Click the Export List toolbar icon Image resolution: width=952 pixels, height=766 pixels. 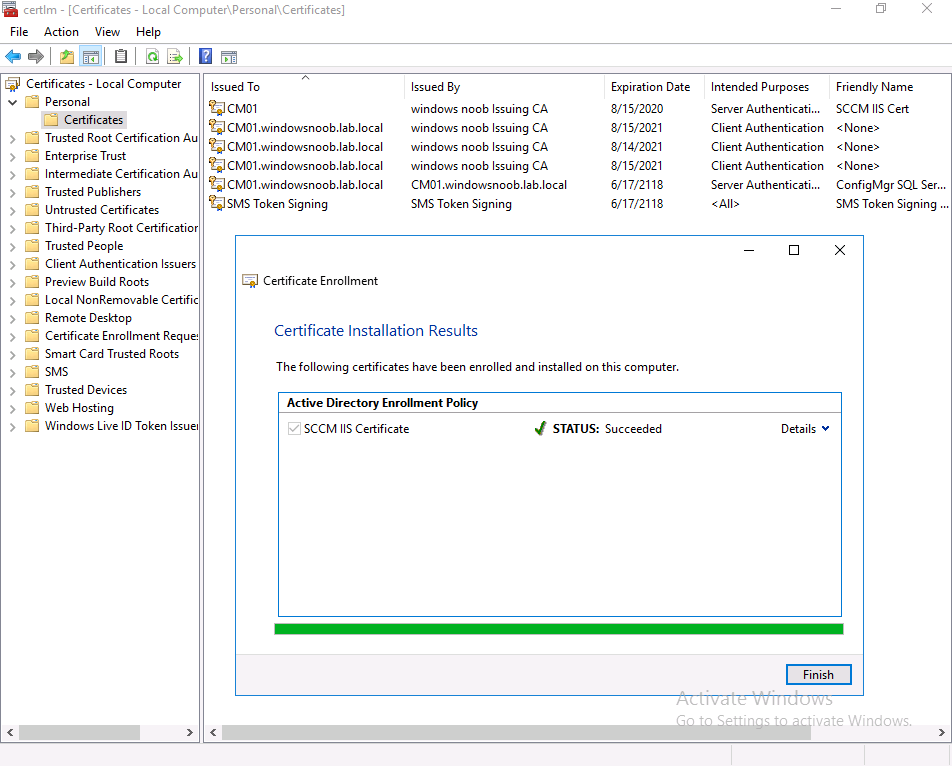coord(175,57)
